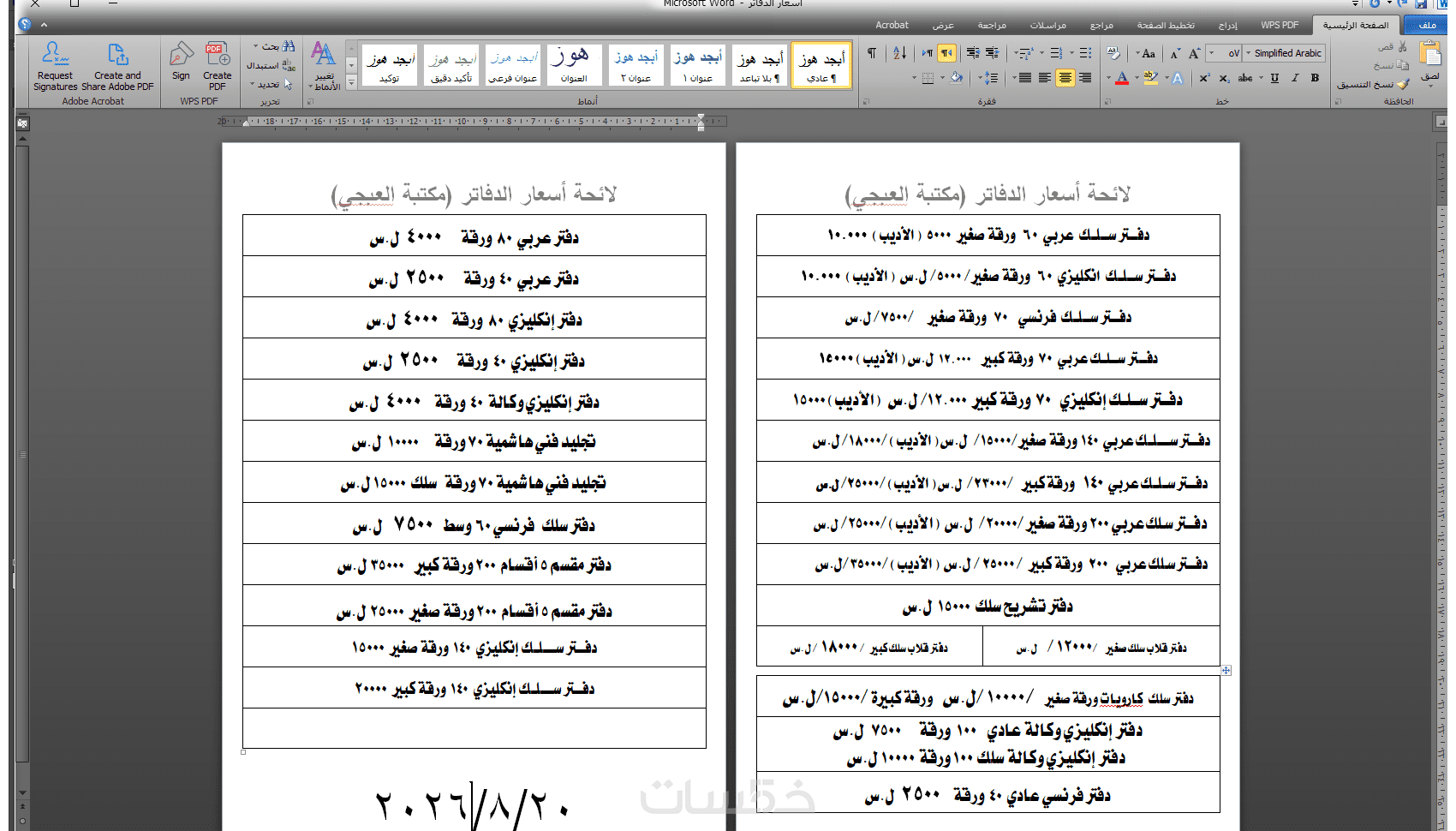Screen dimensions: 1456x831
Task: Click the Bullets list icon
Action: 1085,53
